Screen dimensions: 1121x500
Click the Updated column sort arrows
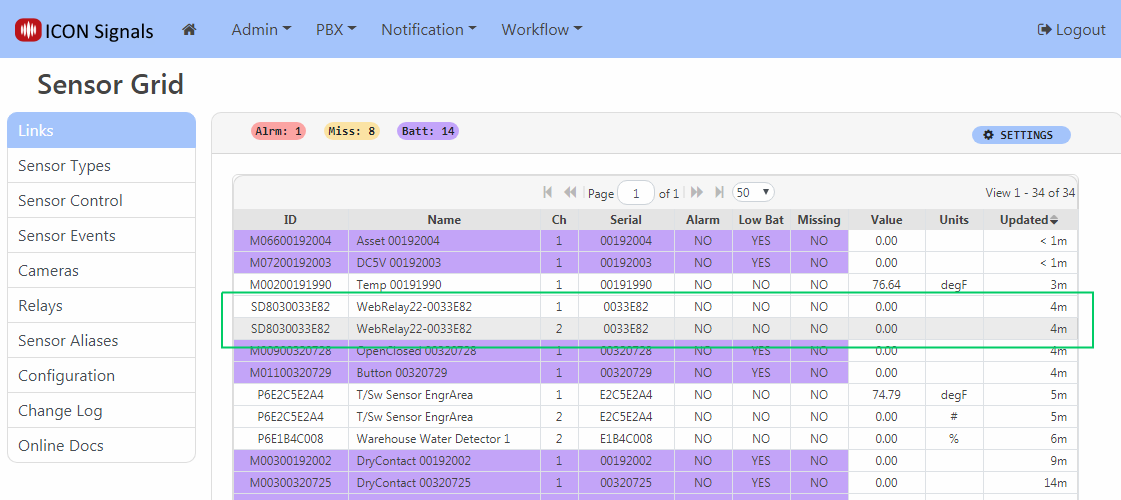click(1053, 220)
